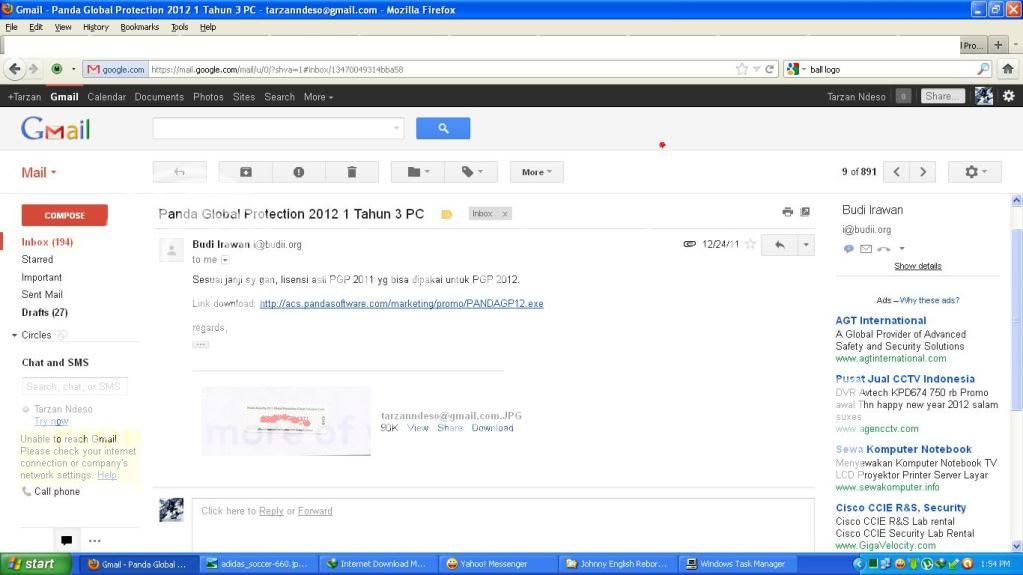Screen dimensions: 1023x575
Task: Click the Search, chat, or SMS field
Action: [x=74, y=386]
